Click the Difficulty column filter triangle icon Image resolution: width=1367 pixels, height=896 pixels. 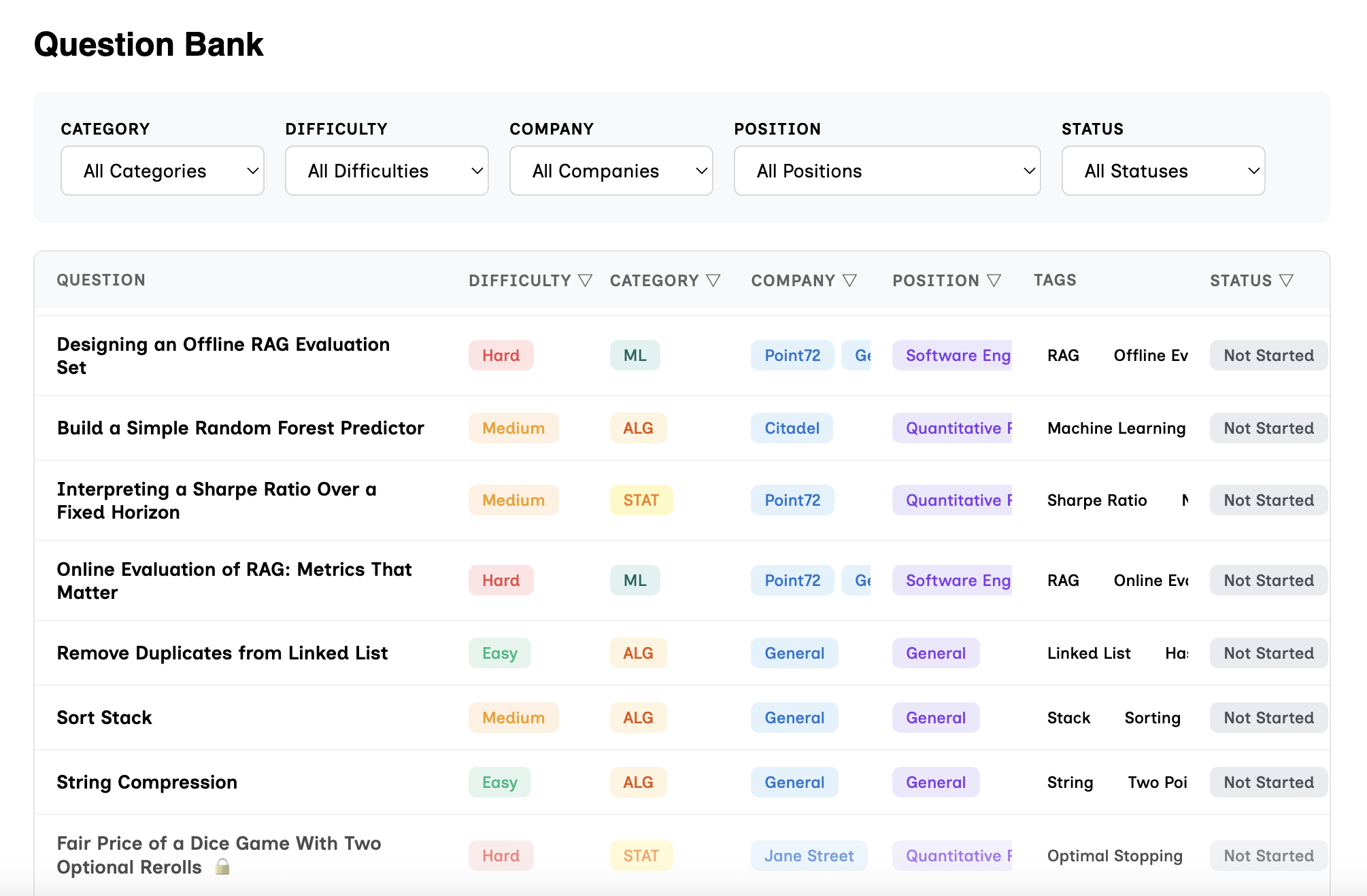585,281
